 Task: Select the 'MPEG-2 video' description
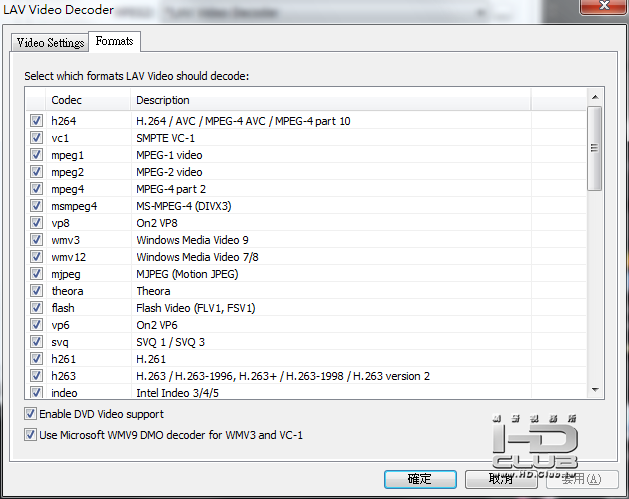pyautogui.click(x=169, y=172)
